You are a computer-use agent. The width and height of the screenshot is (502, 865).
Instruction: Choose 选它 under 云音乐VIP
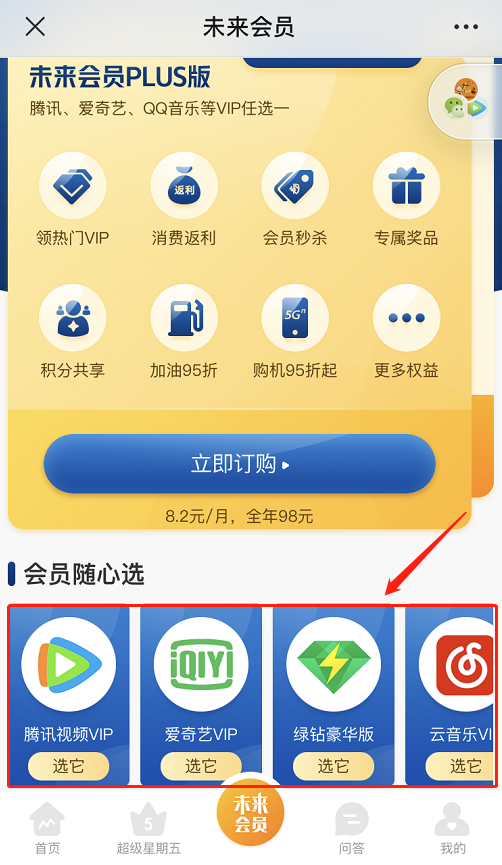point(461,766)
